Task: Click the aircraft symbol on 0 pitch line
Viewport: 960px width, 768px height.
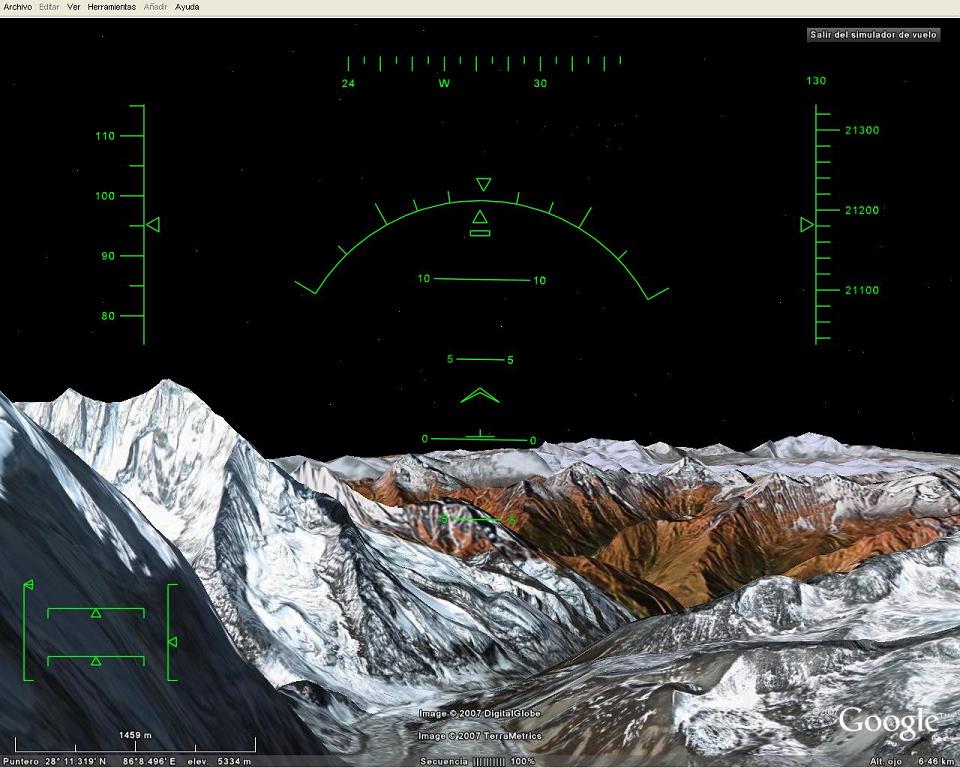Action: pos(481,435)
